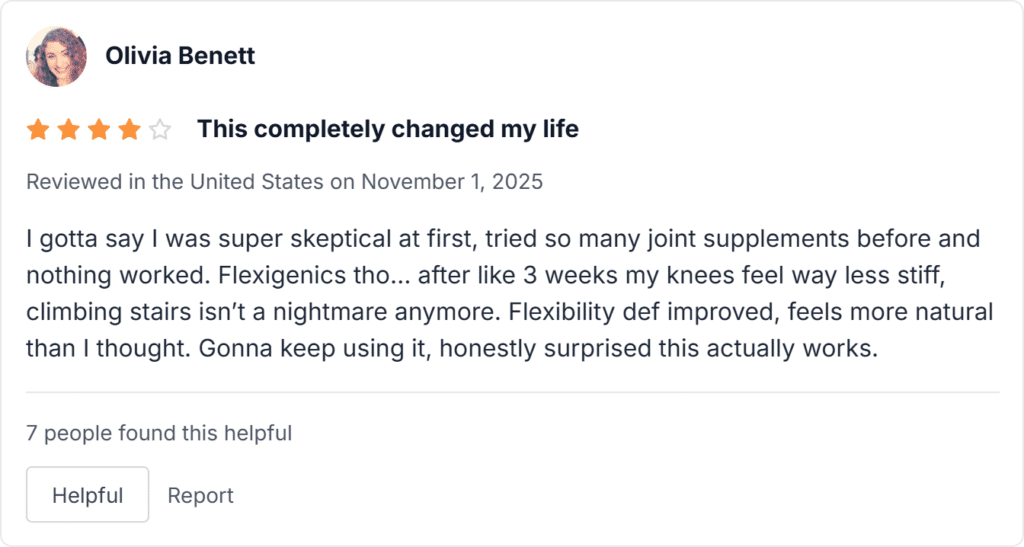
Task: Click the first orange rating star
Action: coord(38,129)
